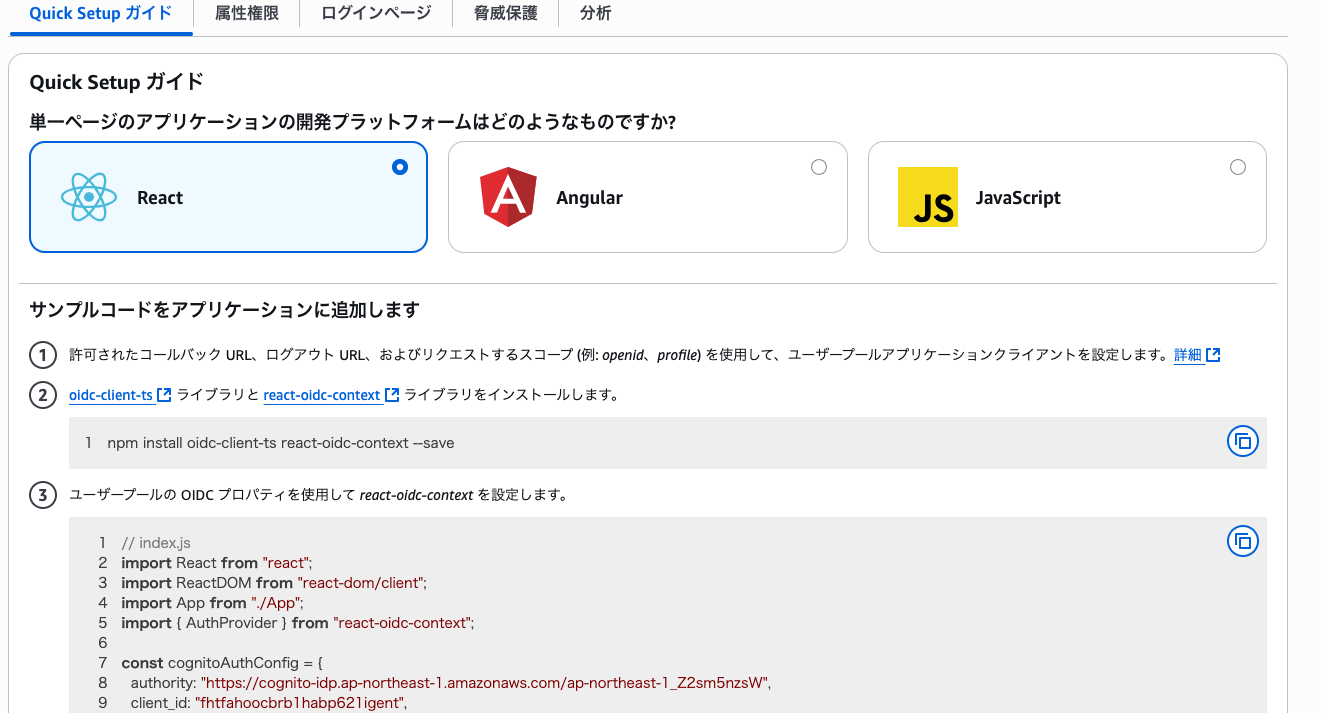Switch to the 属性権限 tab

(247, 14)
